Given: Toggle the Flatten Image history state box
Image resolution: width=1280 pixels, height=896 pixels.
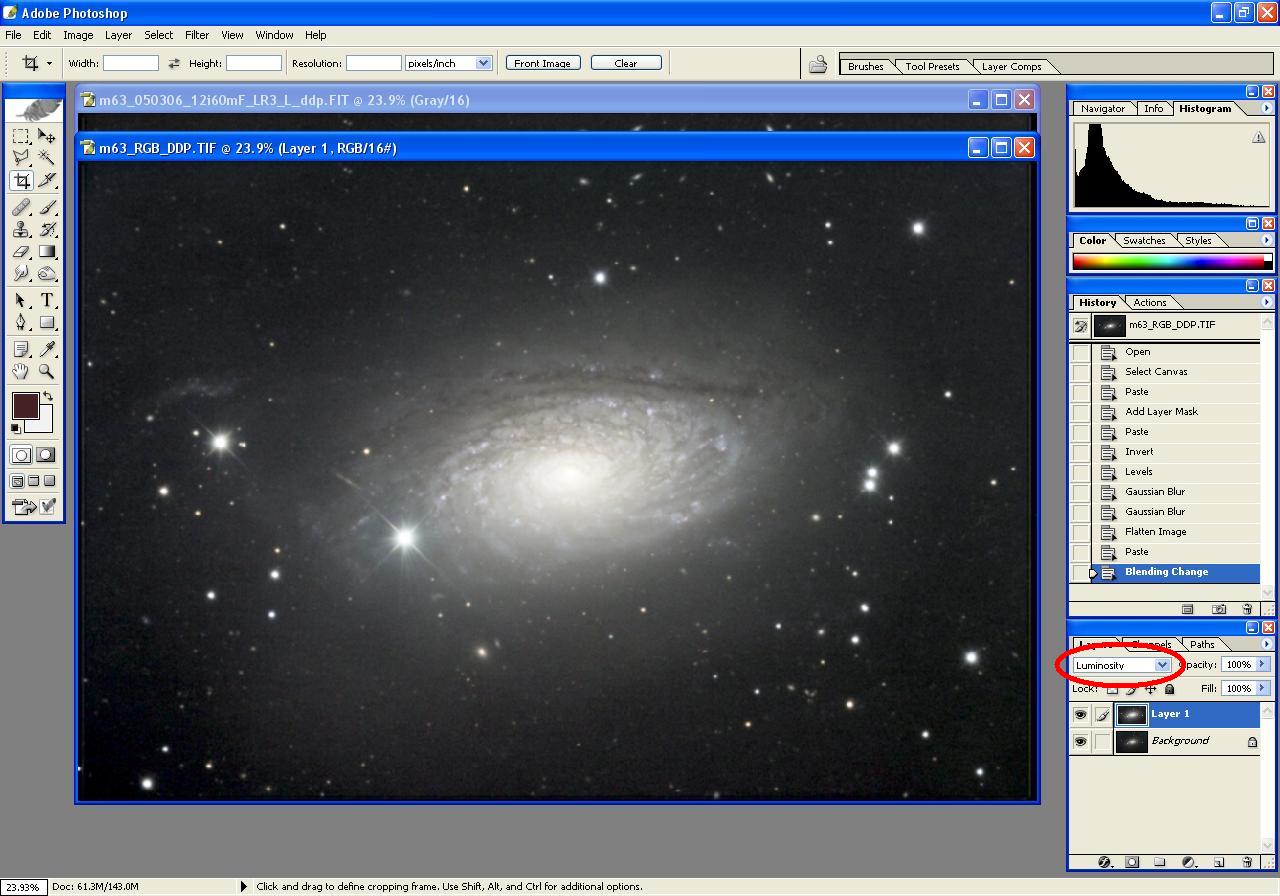Looking at the screenshot, I should tap(1081, 532).
